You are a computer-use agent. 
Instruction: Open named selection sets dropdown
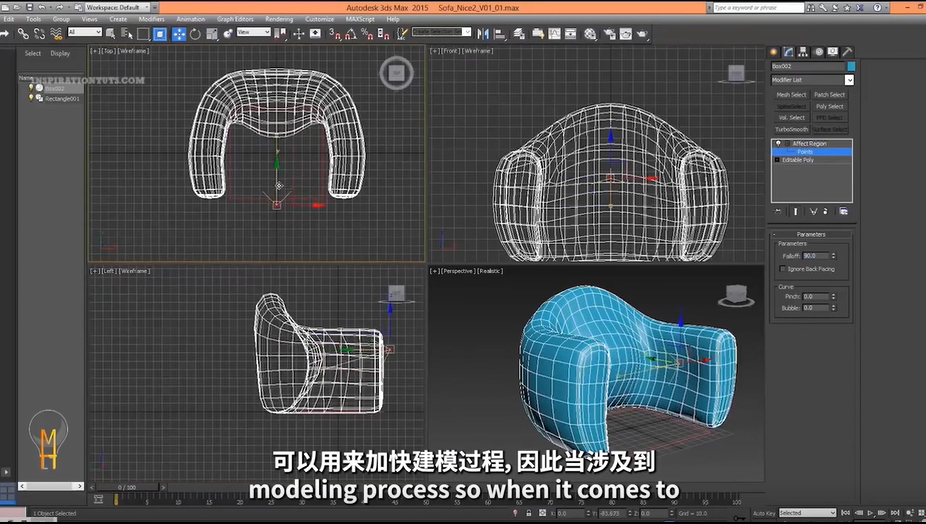tap(441, 32)
